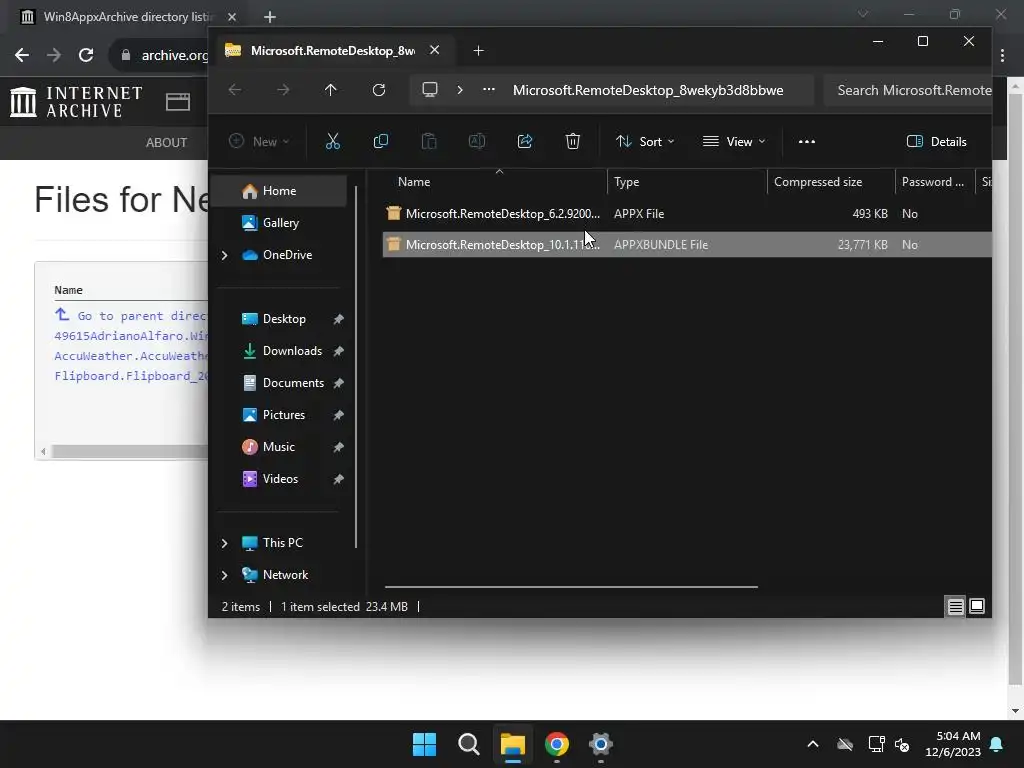Expand the This PC tree node
The image size is (1024, 768).
(225, 543)
